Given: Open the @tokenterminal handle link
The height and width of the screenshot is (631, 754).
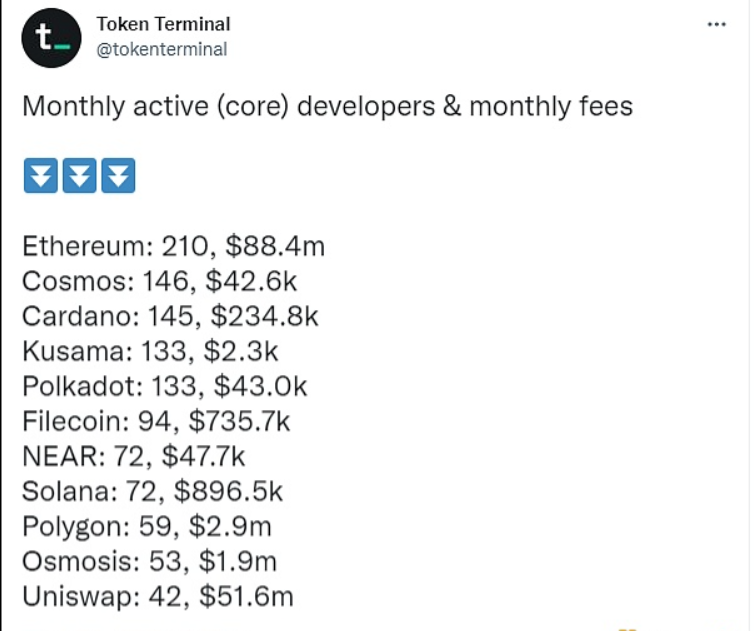Looking at the screenshot, I should coord(161,49).
